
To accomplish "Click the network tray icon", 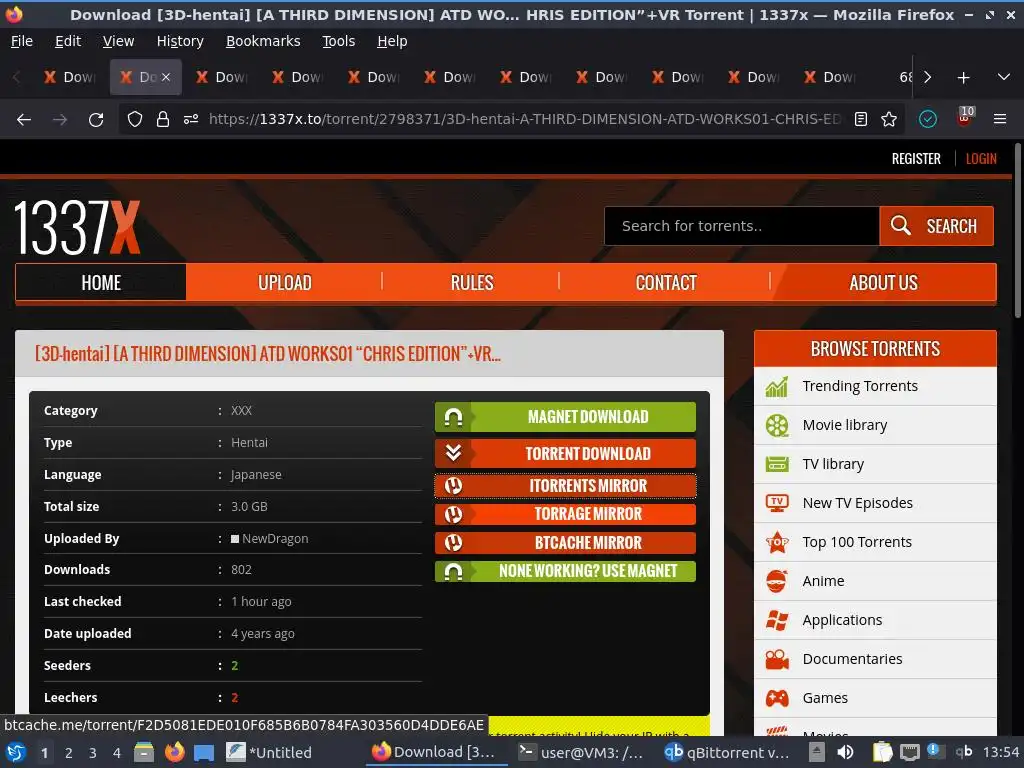I will (910, 752).
